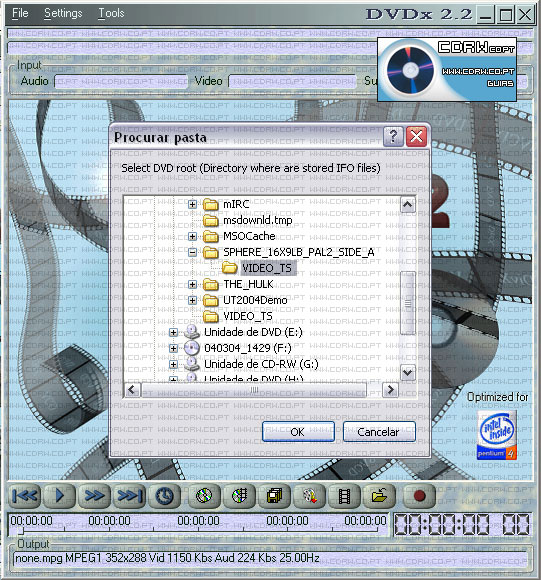The width and height of the screenshot is (541, 580).
Task: Expand the THE_HULK folder node
Action: tap(192, 284)
